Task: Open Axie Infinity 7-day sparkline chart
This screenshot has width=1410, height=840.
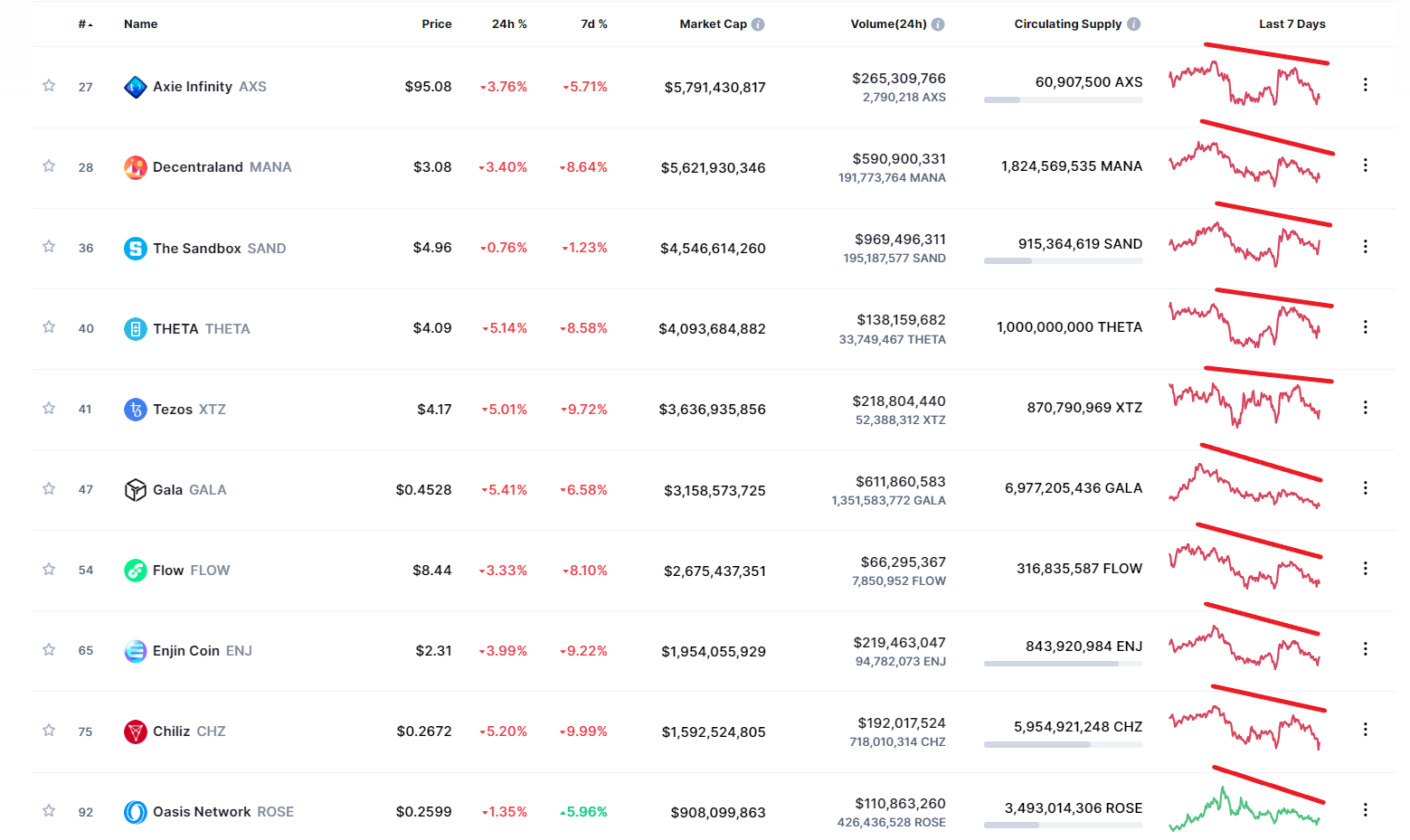Action: 1244,84
